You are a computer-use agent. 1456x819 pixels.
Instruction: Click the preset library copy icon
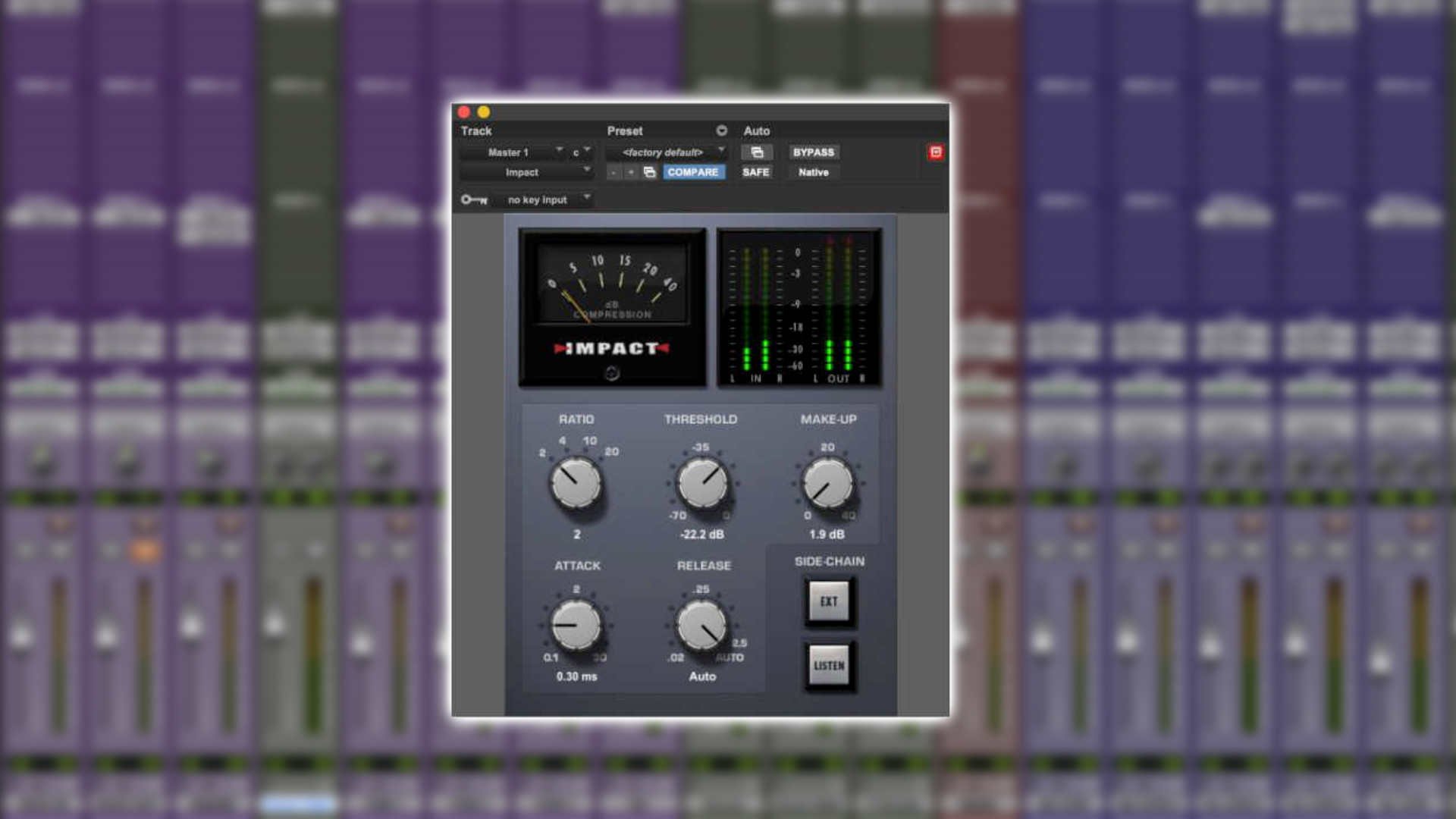coord(649,172)
